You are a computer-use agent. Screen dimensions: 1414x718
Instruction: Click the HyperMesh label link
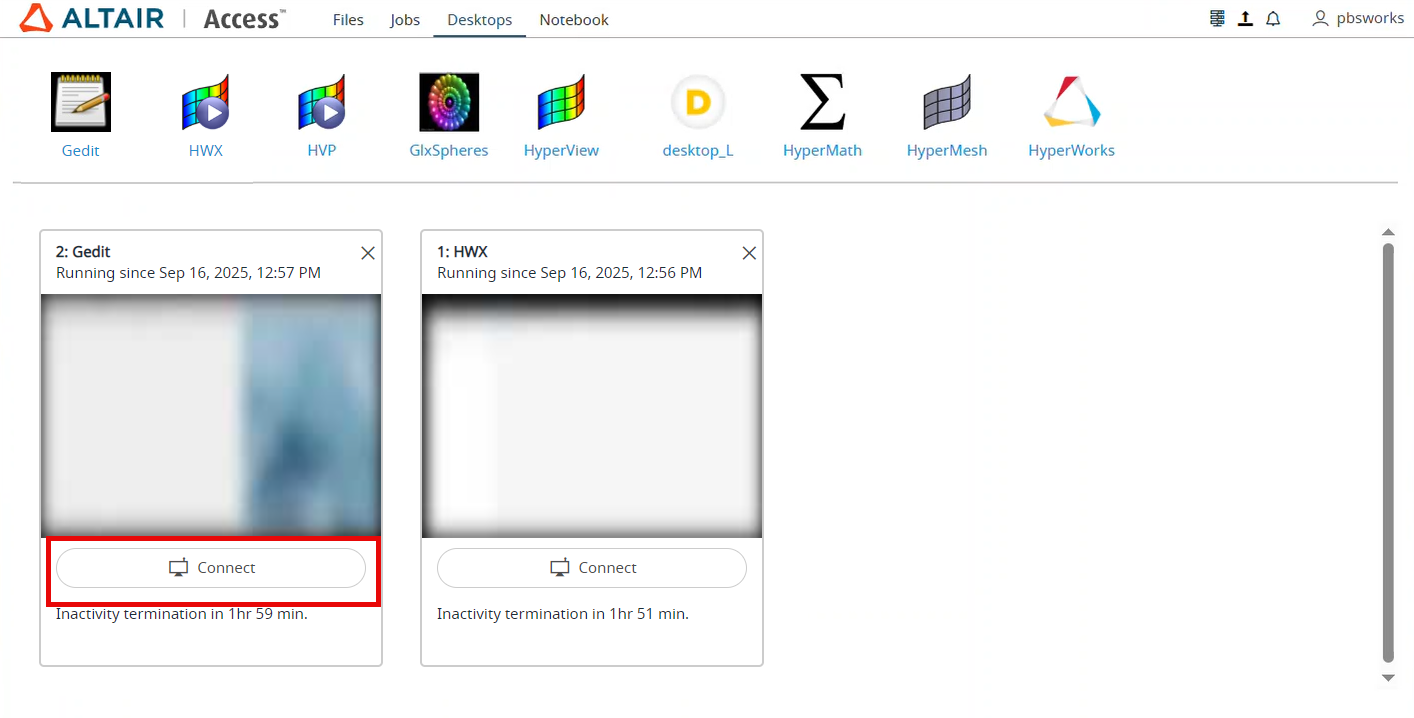point(947,151)
